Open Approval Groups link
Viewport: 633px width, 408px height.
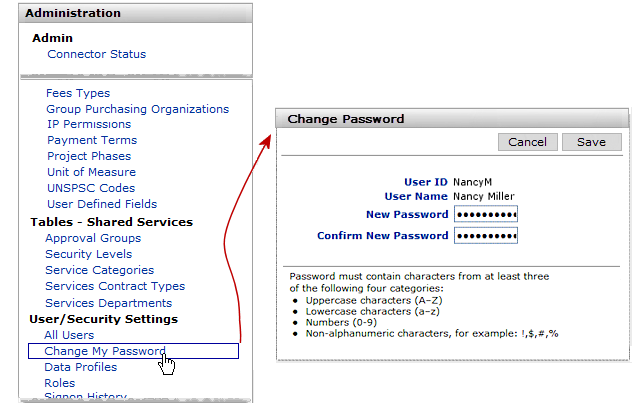click(x=93, y=238)
